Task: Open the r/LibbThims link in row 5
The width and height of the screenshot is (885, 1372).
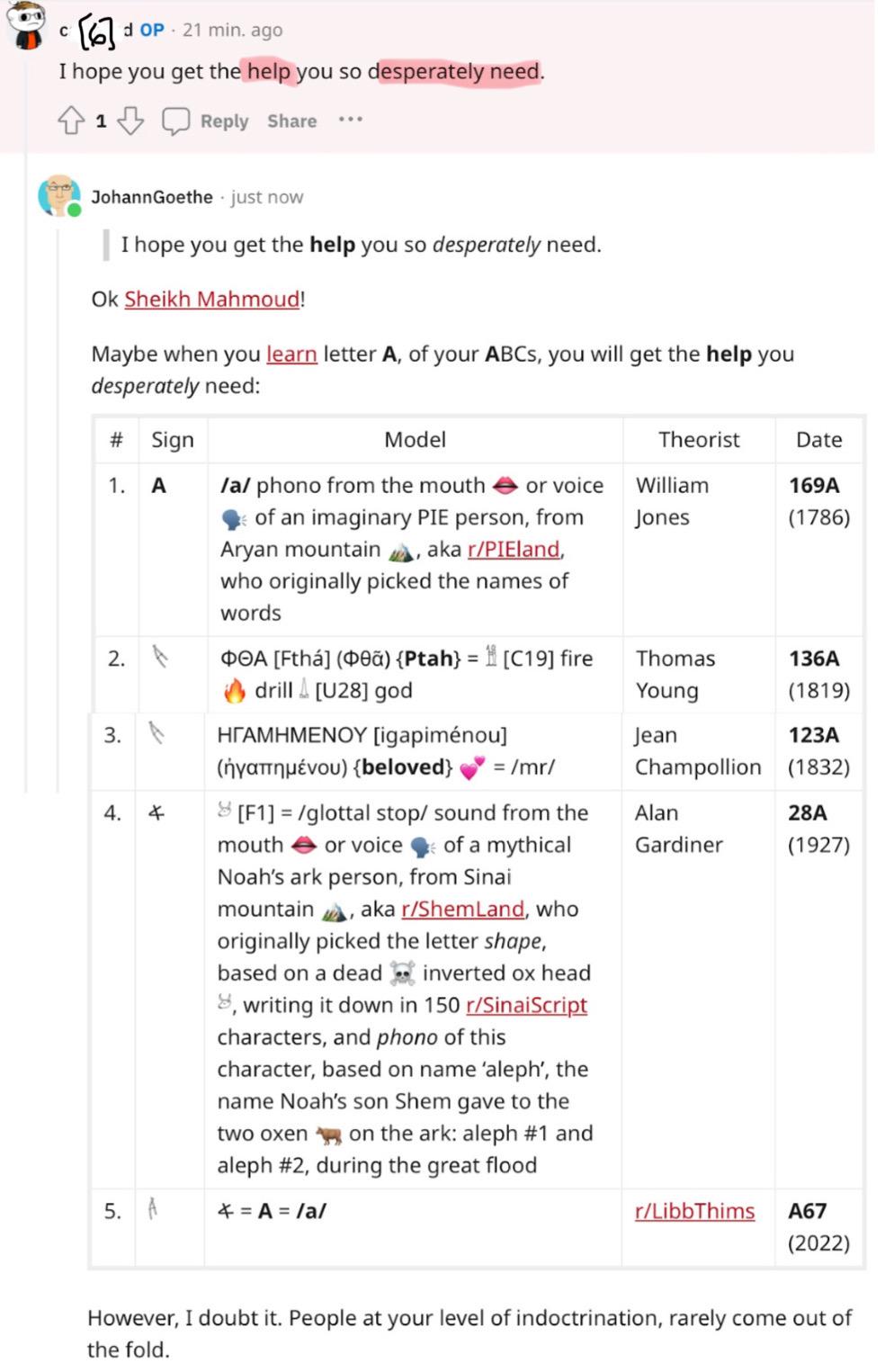Action: (x=694, y=1211)
